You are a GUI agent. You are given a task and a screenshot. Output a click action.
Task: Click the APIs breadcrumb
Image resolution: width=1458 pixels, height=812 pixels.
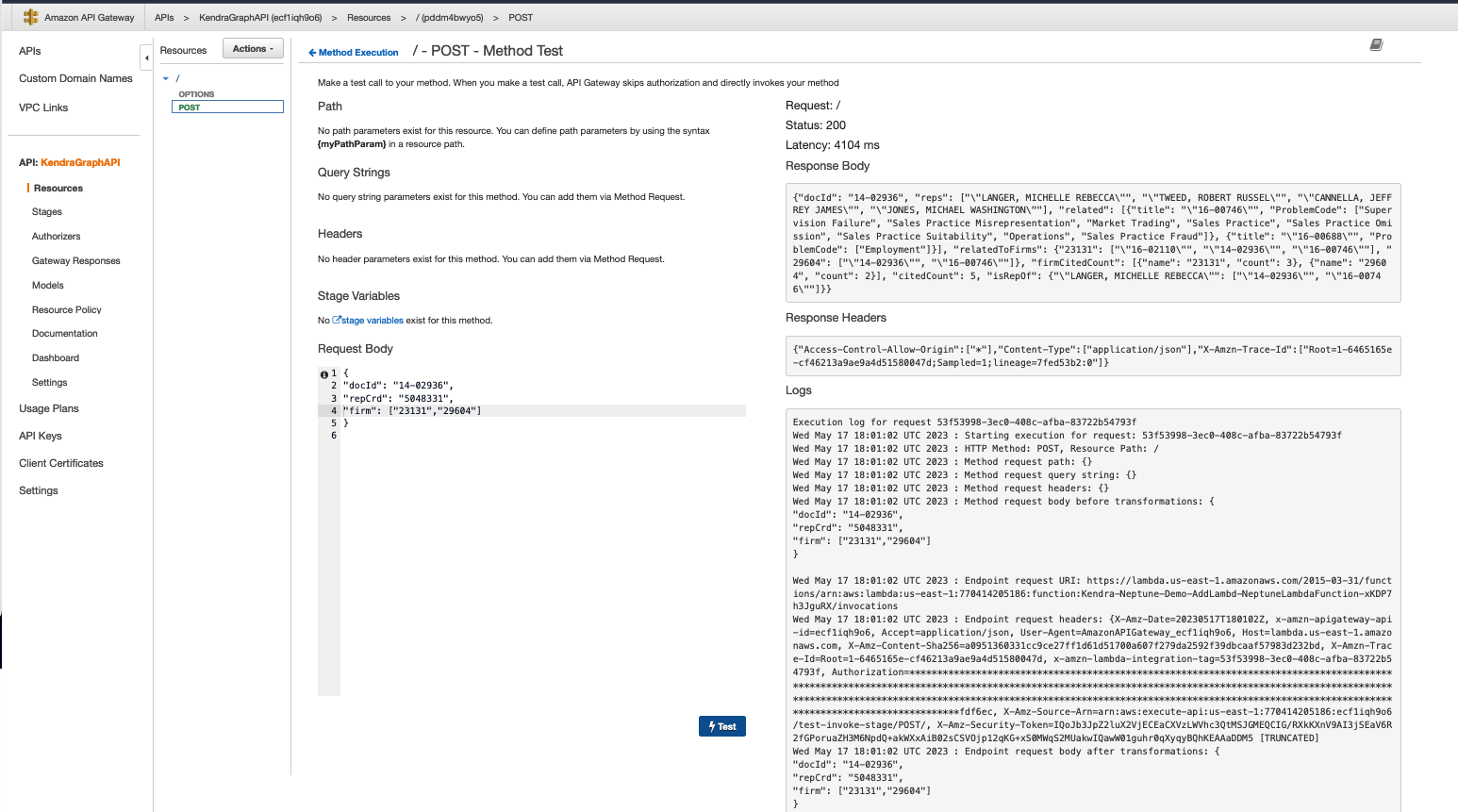click(164, 18)
